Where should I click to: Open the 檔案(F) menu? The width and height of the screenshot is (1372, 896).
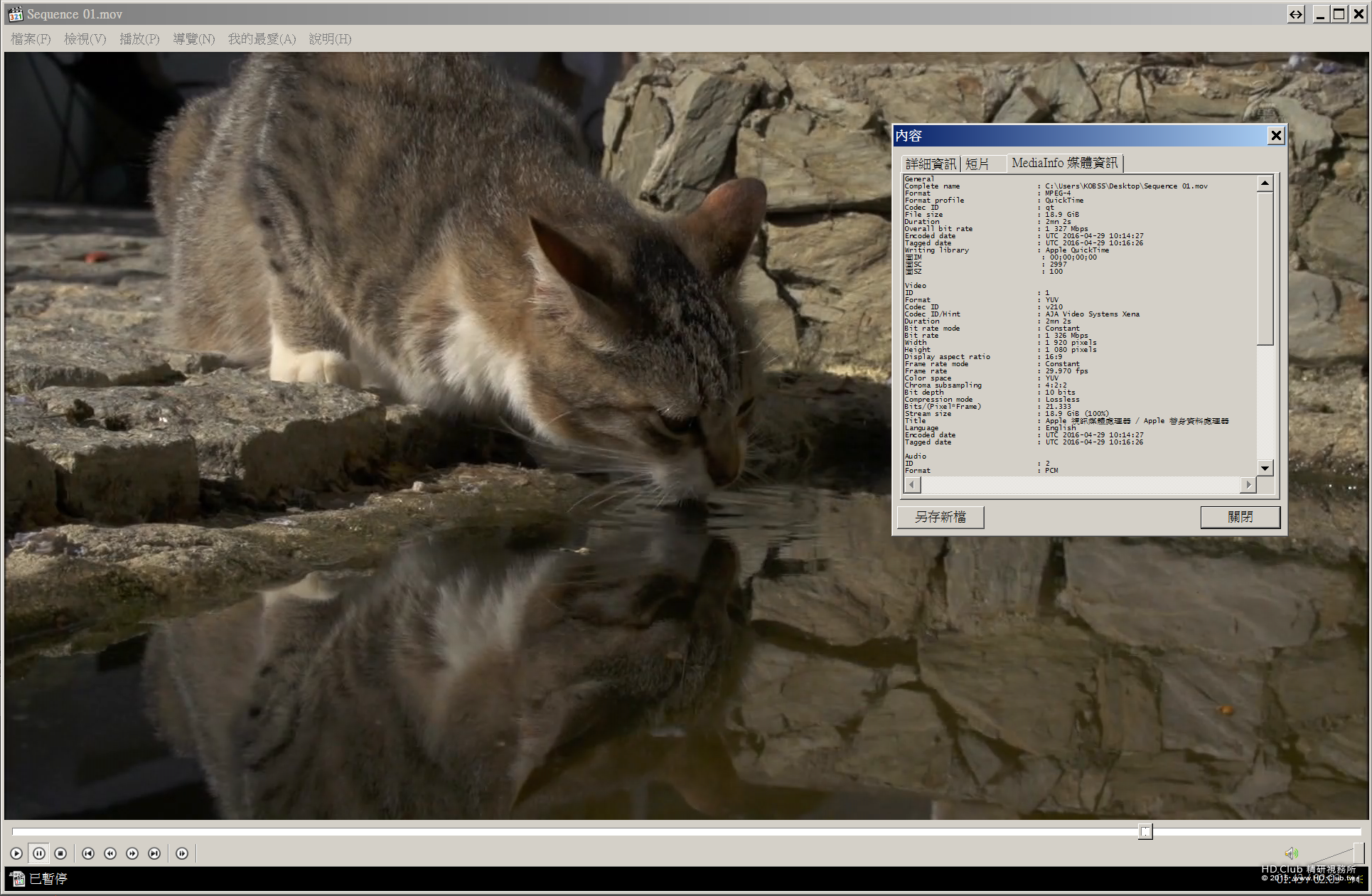31,39
